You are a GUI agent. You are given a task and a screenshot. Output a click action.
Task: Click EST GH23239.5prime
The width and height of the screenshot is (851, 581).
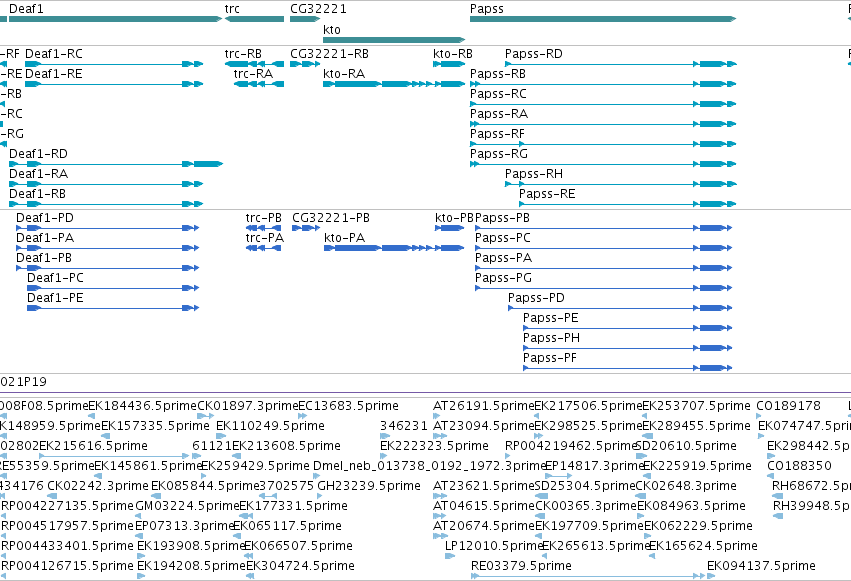tap(369, 487)
